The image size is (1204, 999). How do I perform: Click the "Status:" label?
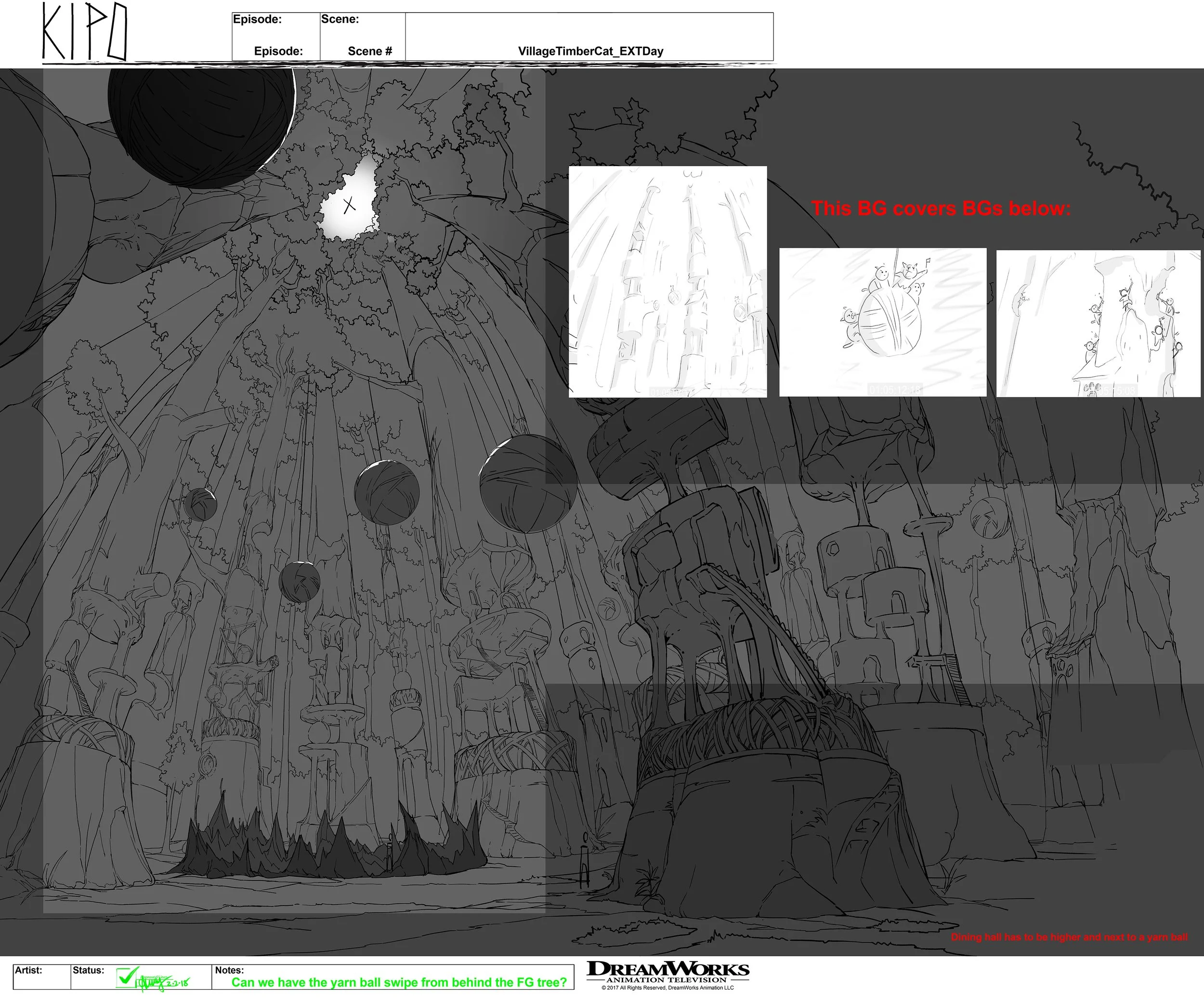click(x=88, y=970)
